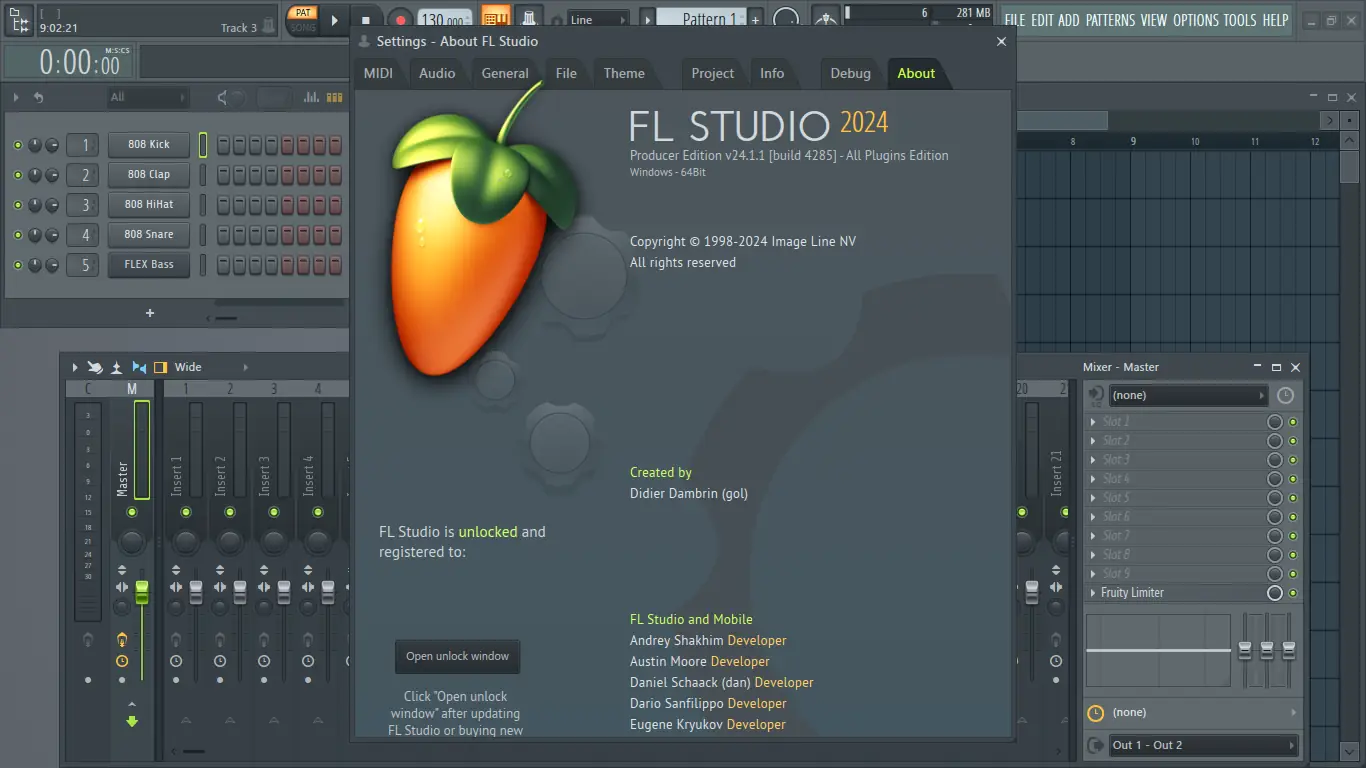Select the 808 Kick channel button

149,145
